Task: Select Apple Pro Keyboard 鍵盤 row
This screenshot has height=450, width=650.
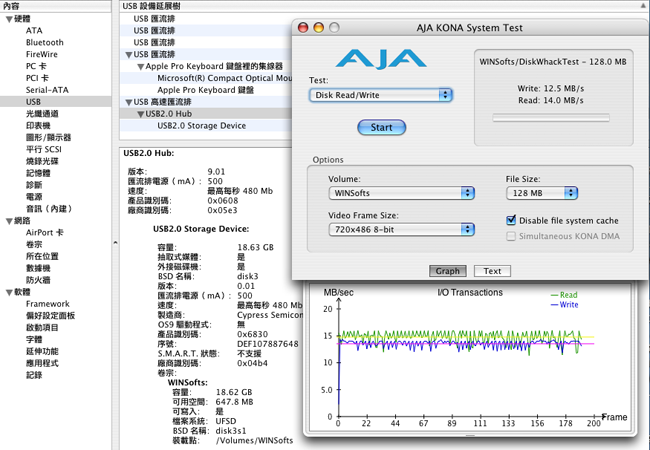Action: click(x=206, y=90)
